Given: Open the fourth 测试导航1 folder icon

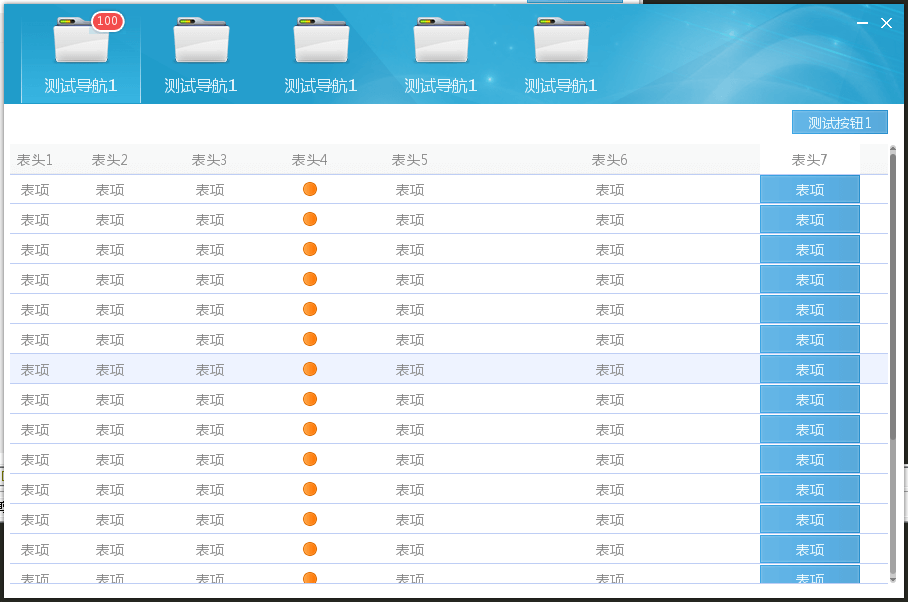Looking at the screenshot, I should point(440,42).
